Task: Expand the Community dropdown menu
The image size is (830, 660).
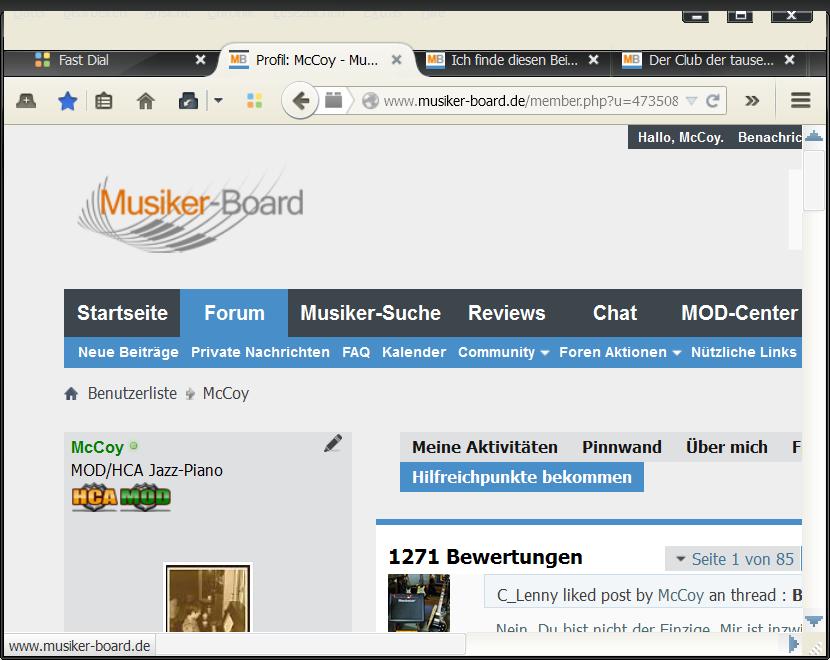Action: click(x=503, y=352)
